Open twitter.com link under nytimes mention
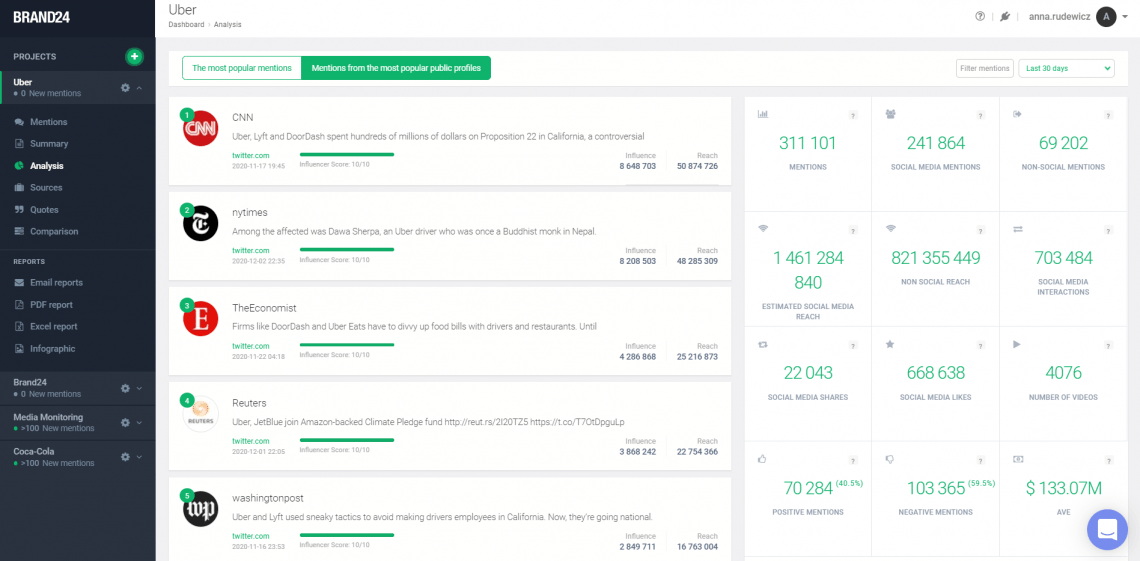The image size is (1140, 561). [x=251, y=251]
